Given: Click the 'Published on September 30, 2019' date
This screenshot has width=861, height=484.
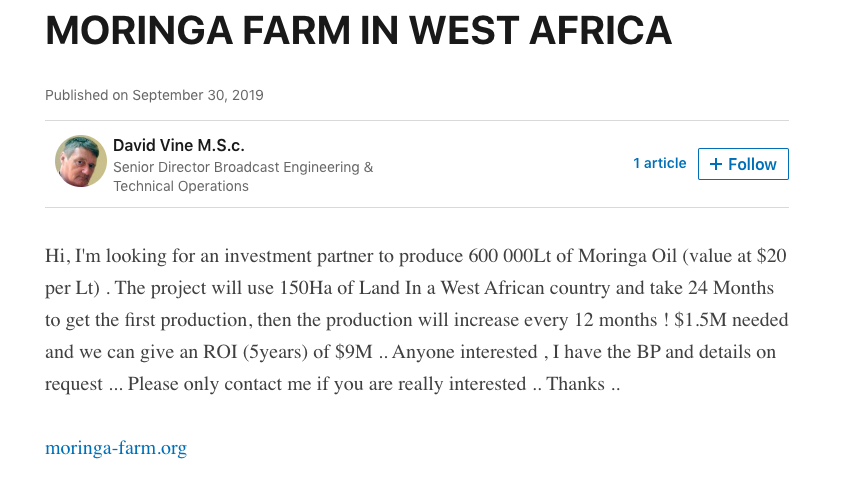Looking at the screenshot, I should pos(154,95).
